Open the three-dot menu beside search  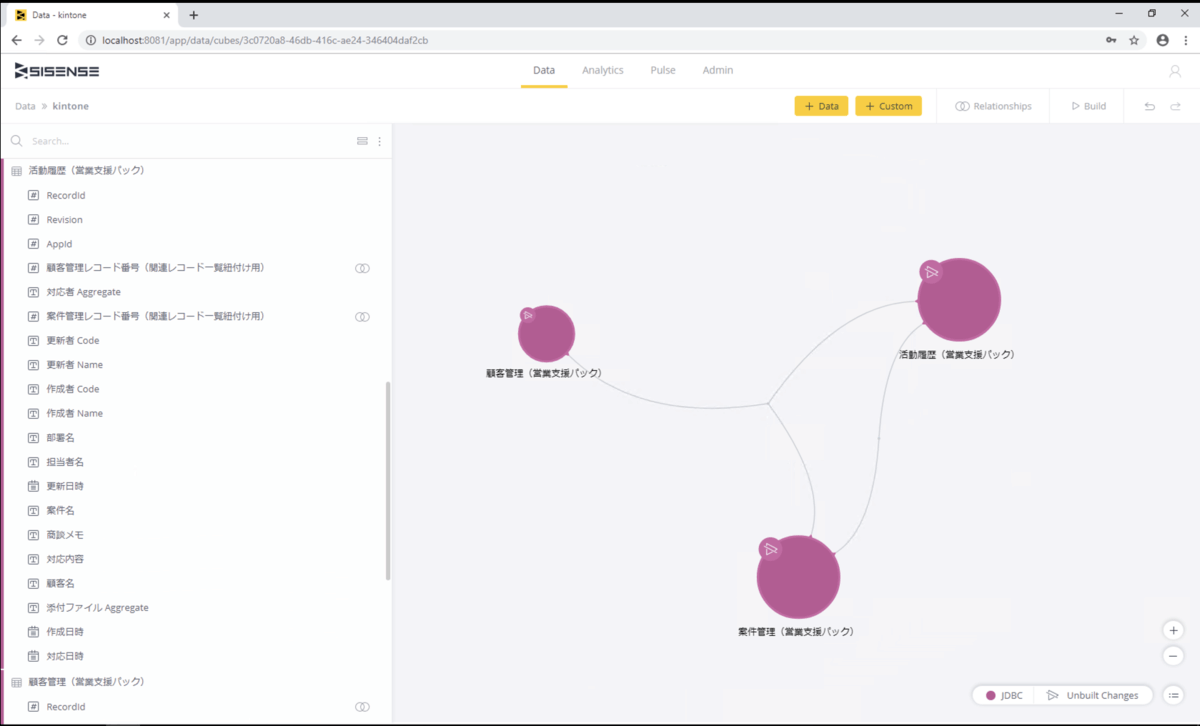[379, 141]
